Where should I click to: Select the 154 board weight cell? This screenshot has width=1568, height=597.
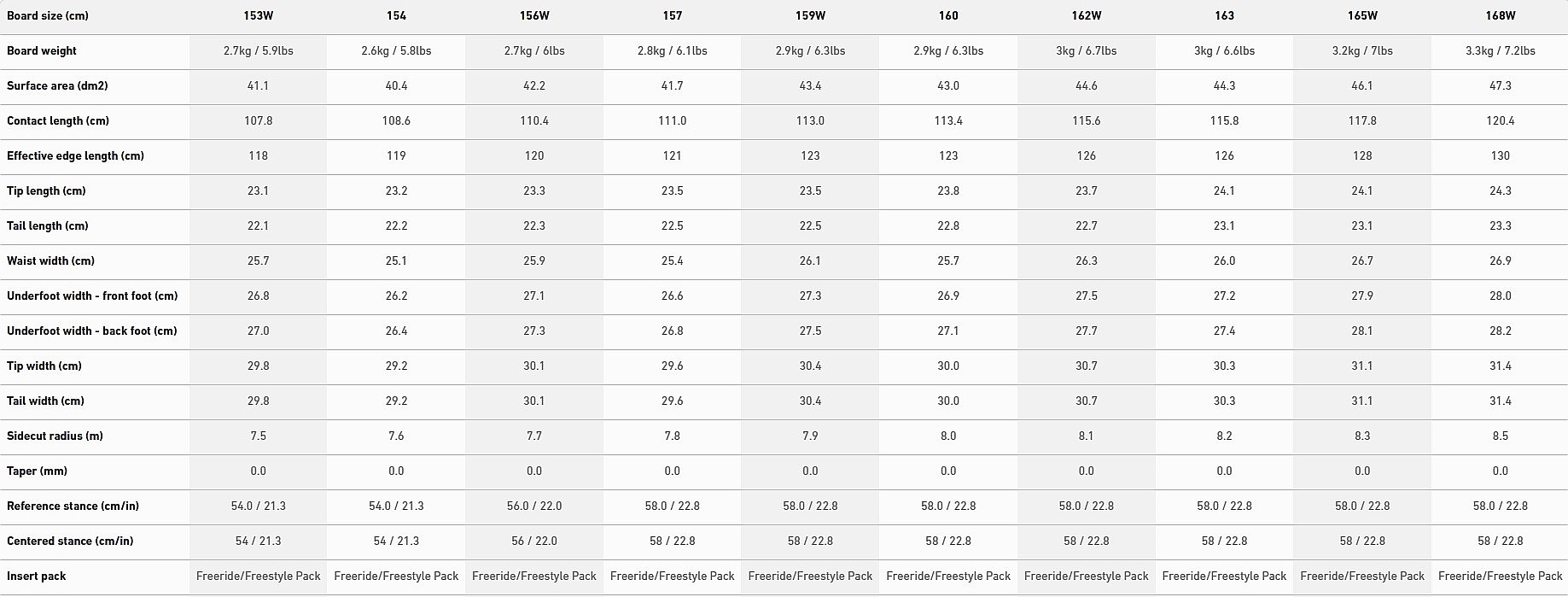tap(396, 50)
